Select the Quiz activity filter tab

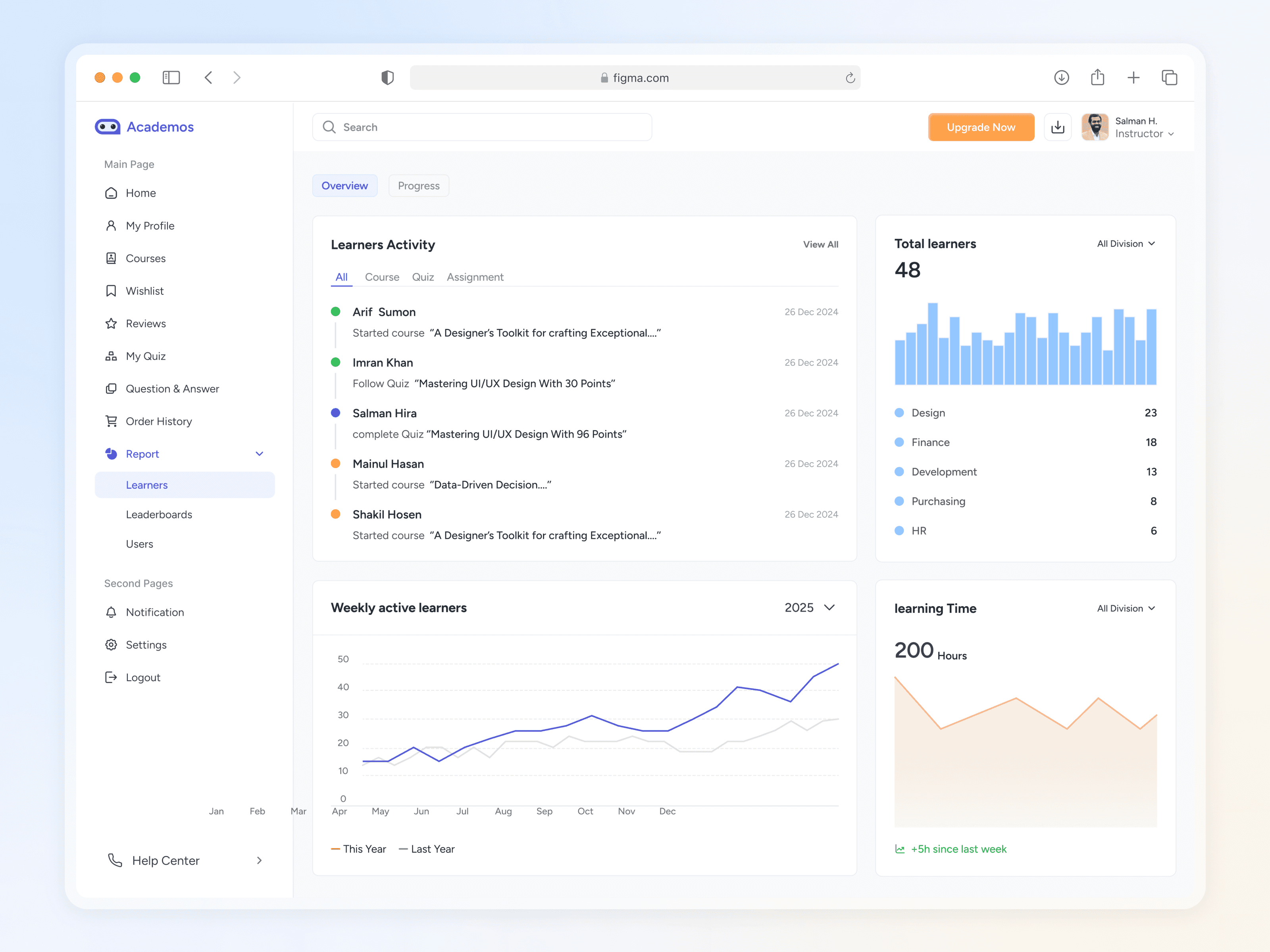(423, 277)
